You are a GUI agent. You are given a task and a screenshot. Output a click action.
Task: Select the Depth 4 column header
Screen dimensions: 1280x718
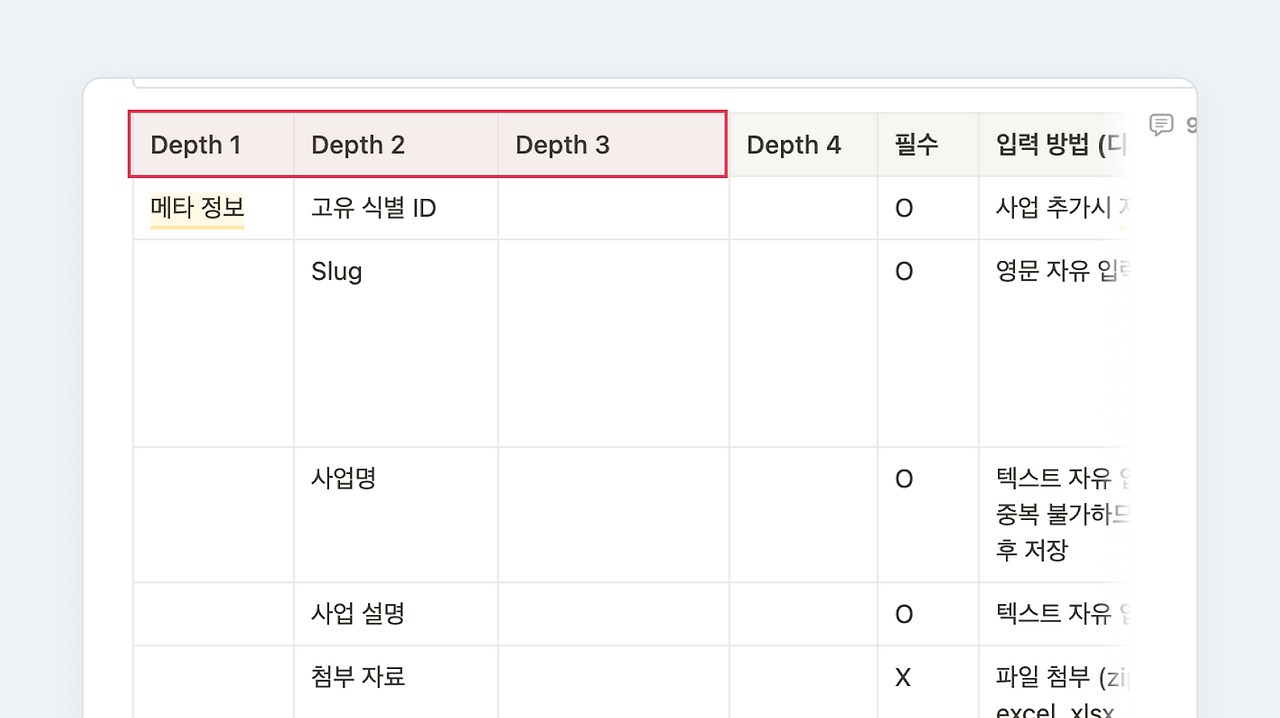coord(803,145)
